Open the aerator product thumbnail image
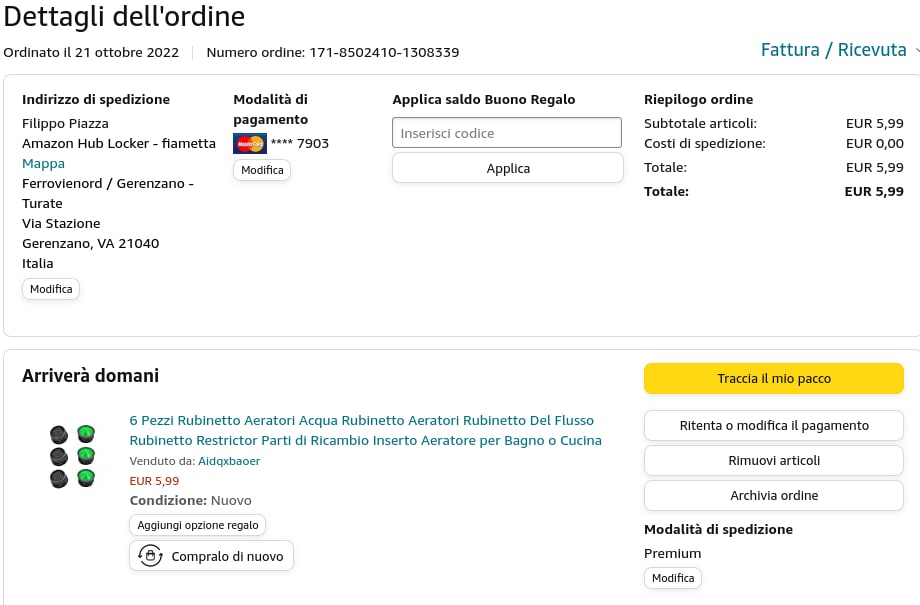This screenshot has height=605, width=920. (x=72, y=456)
